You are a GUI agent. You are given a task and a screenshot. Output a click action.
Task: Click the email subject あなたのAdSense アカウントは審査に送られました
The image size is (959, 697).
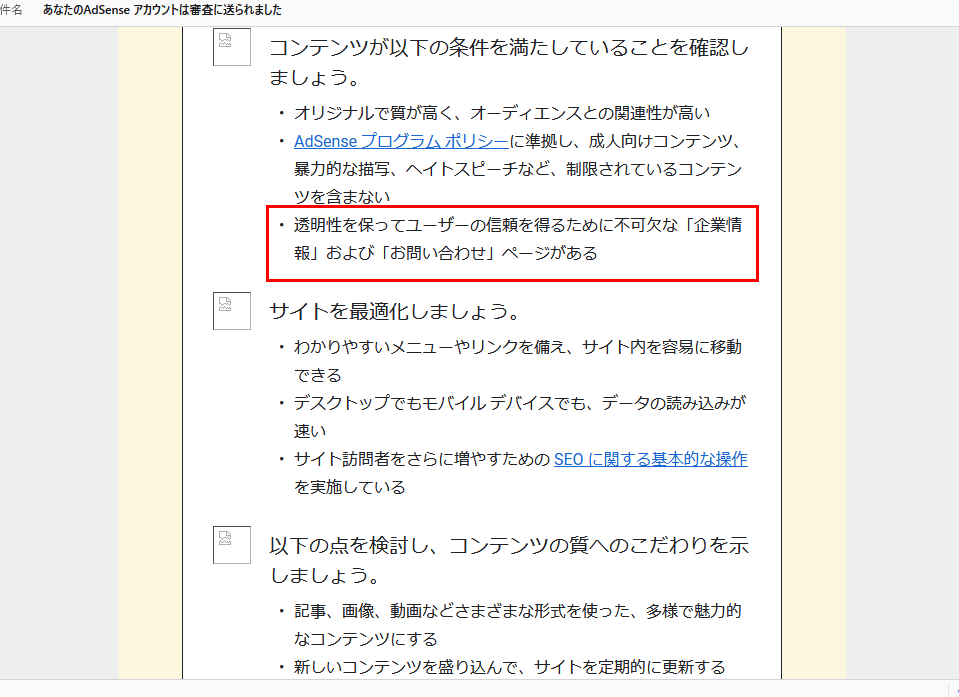[162, 10]
